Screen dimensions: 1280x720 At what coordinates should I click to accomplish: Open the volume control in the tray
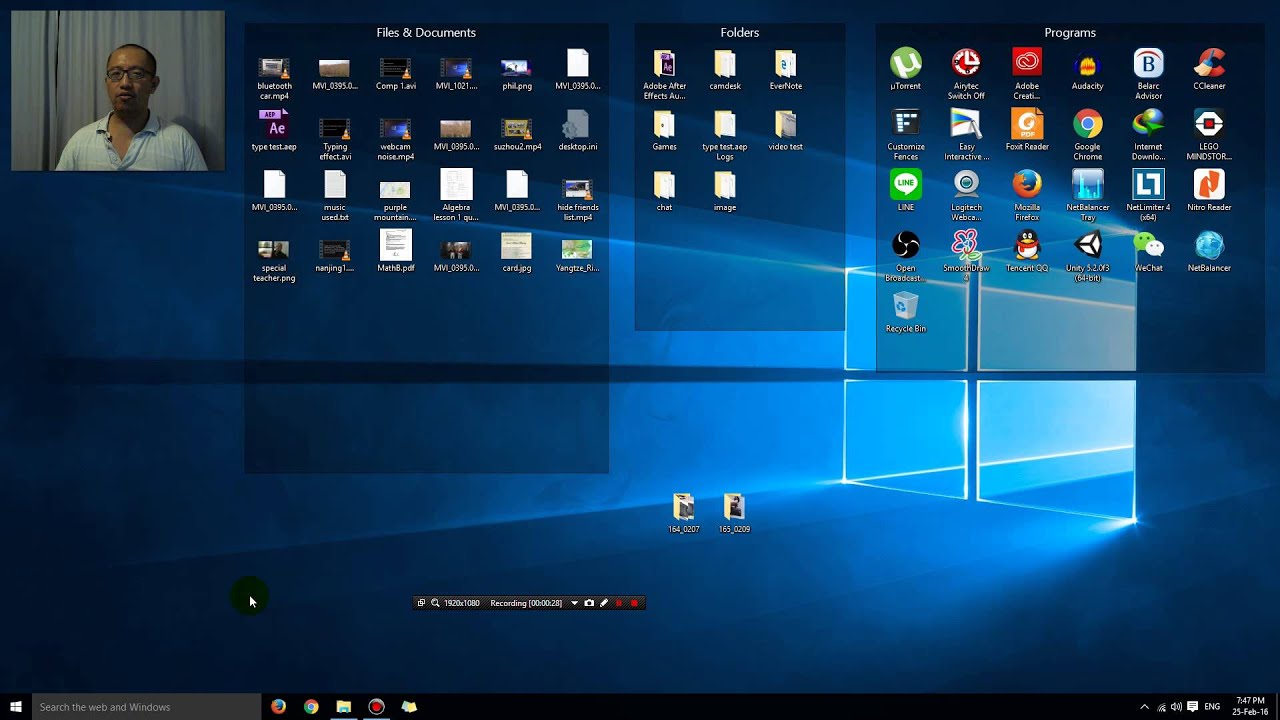point(1176,707)
